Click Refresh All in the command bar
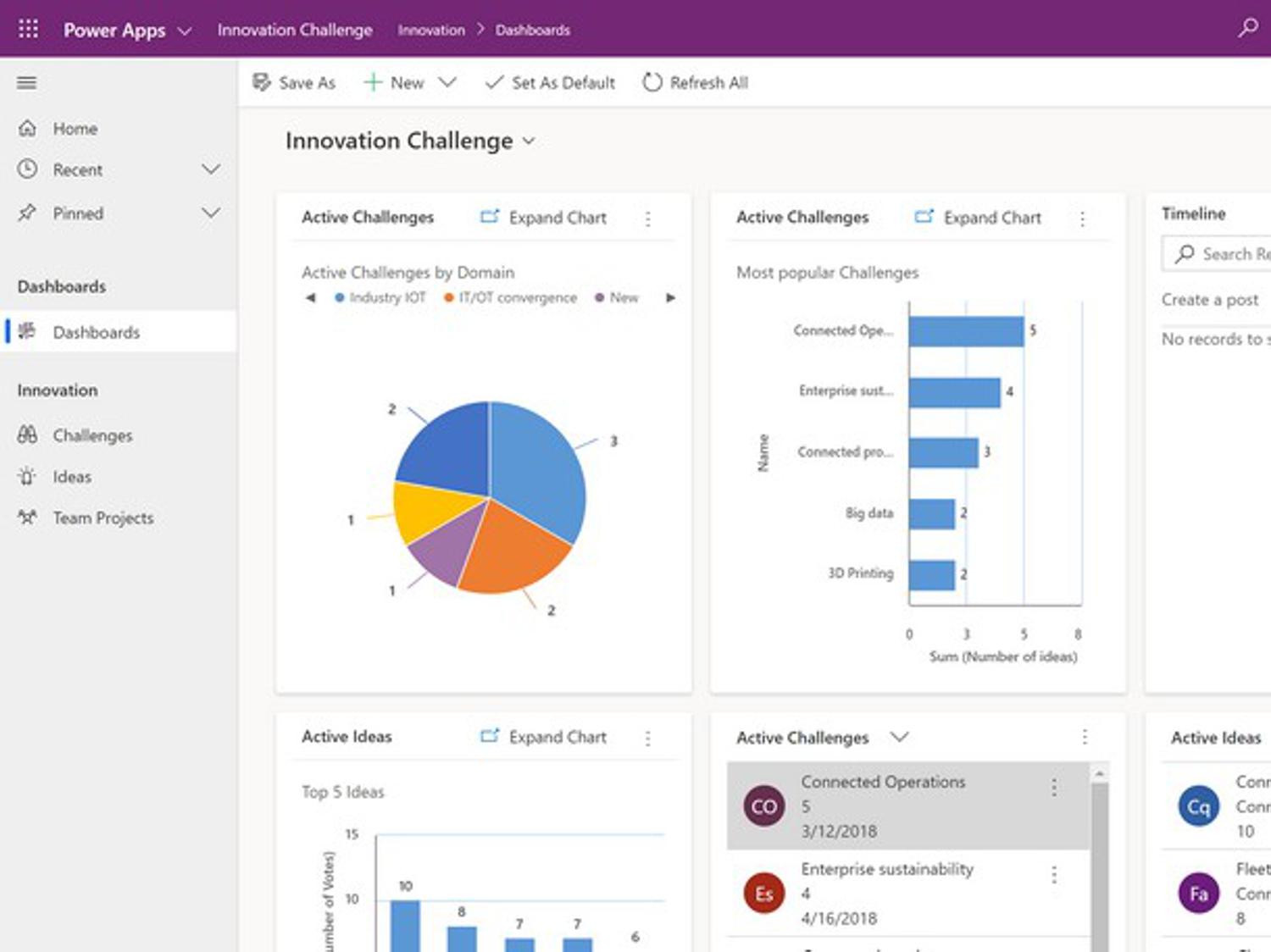Image resolution: width=1271 pixels, height=952 pixels. (x=696, y=82)
